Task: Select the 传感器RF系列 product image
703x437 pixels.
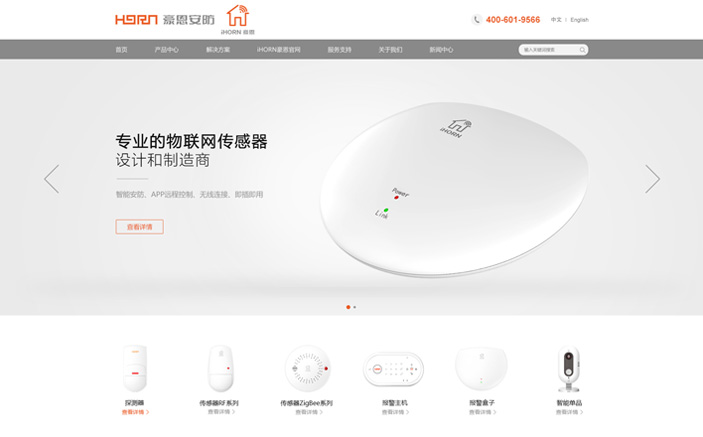Action: (221, 369)
